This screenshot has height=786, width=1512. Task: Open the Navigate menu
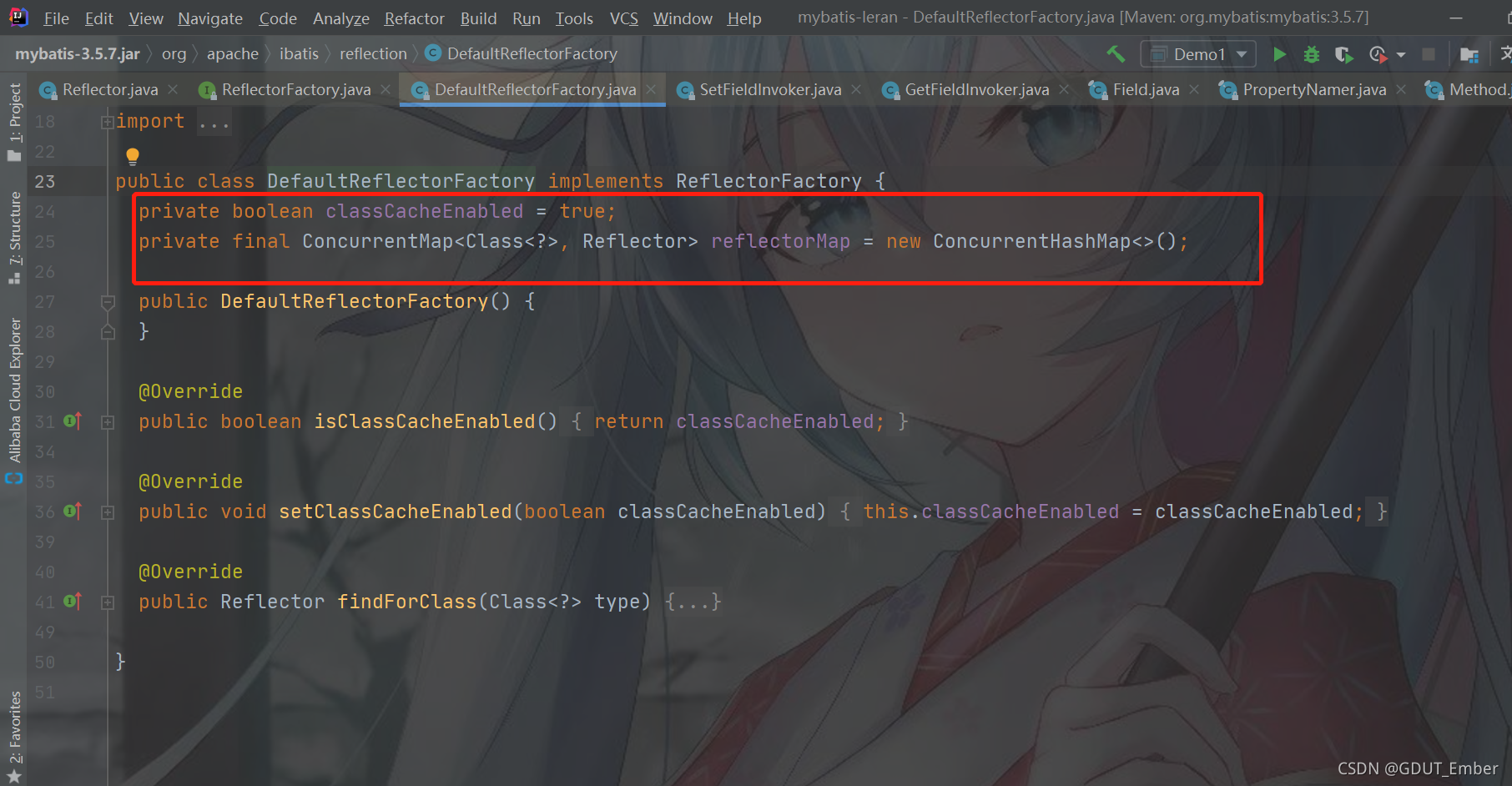[x=210, y=18]
